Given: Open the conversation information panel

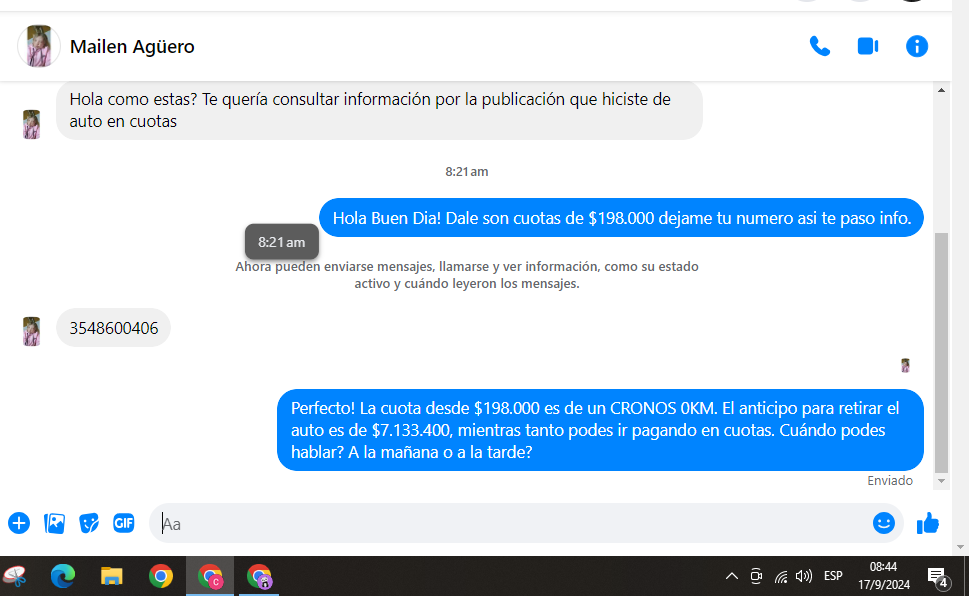Looking at the screenshot, I should tap(916, 46).
